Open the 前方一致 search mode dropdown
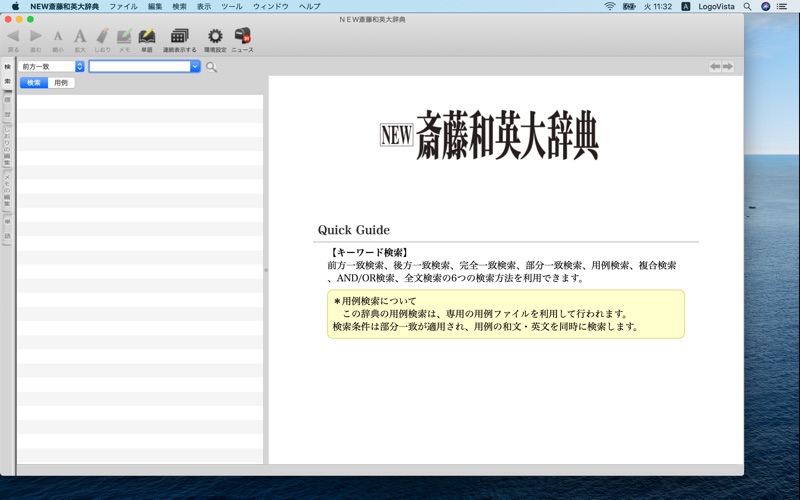 click(x=52, y=66)
